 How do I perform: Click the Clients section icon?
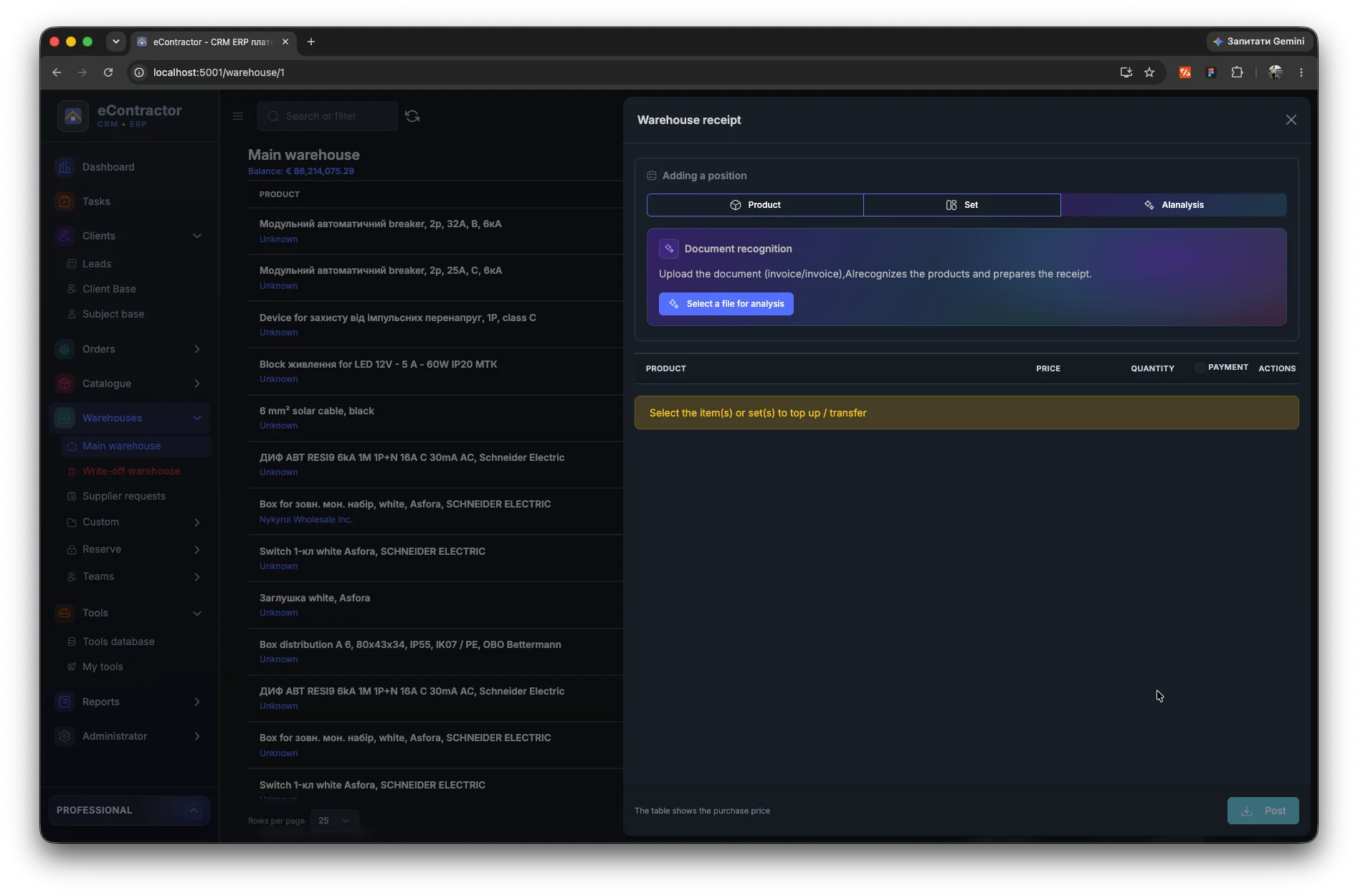click(x=65, y=236)
